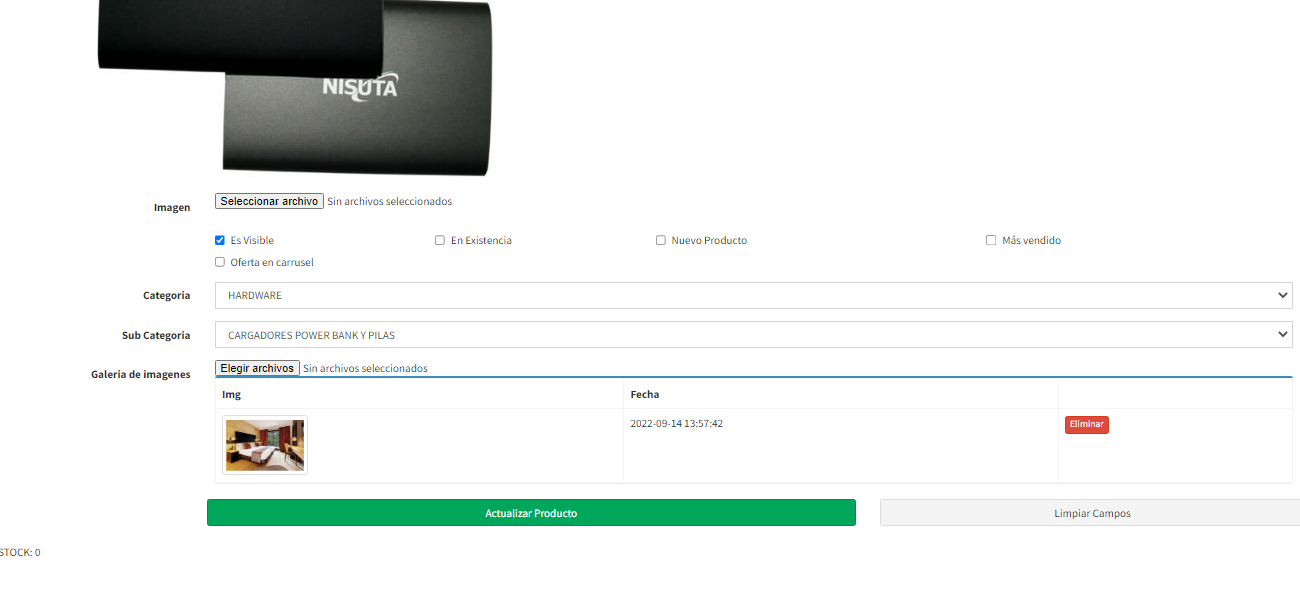
Task: Click the Galeria de imagenes label
Action: pyautogui.click(x=140, y=374)
